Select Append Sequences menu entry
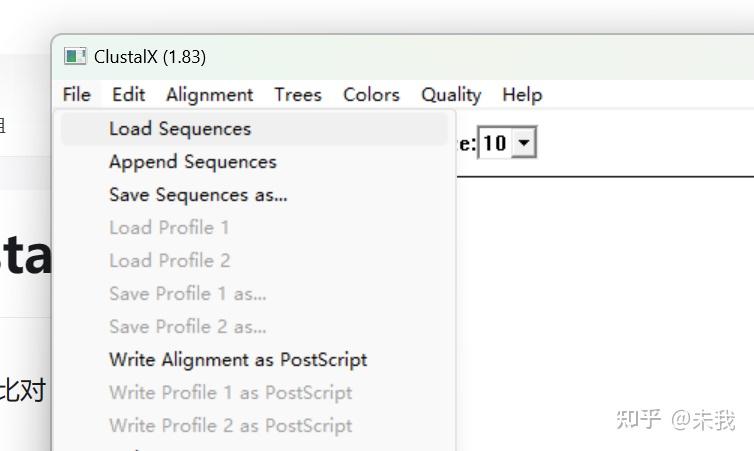Screen dimensions: 754x451 (x=193, y=162)
